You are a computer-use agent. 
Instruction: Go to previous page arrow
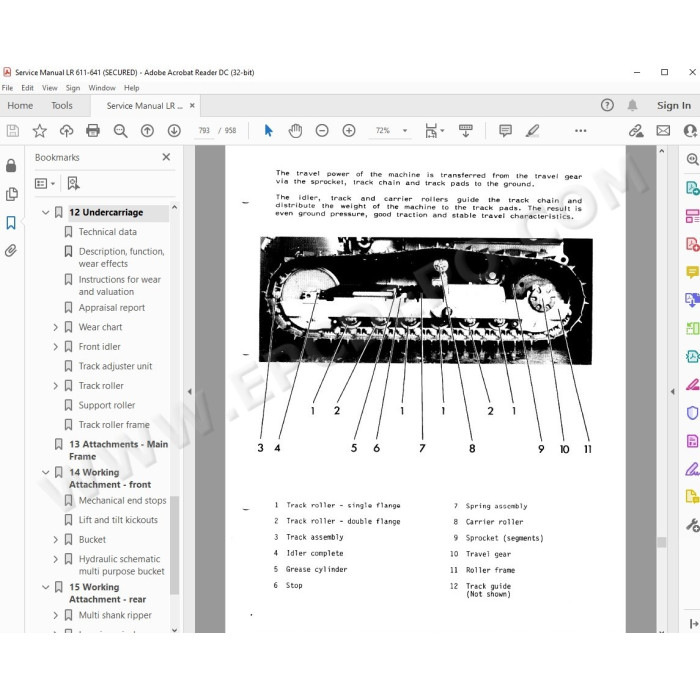pos(147,130)
